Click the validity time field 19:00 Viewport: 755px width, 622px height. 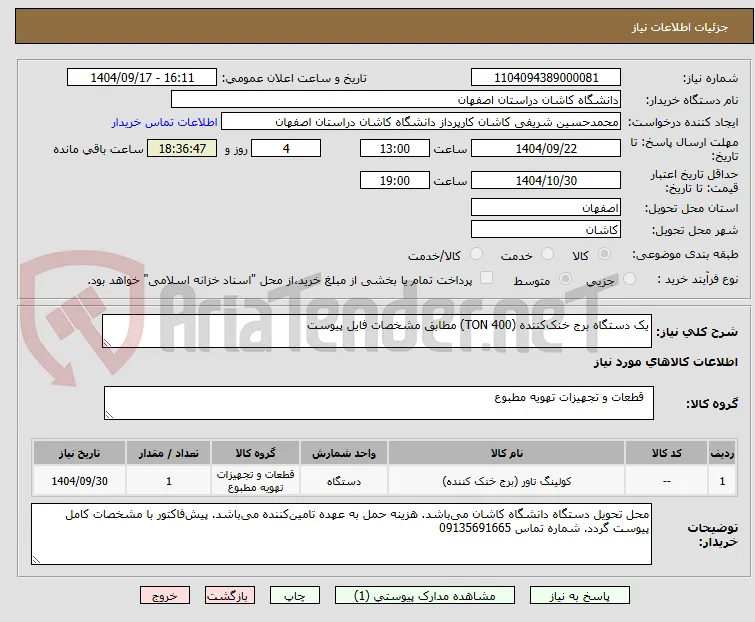pos(395,181)
